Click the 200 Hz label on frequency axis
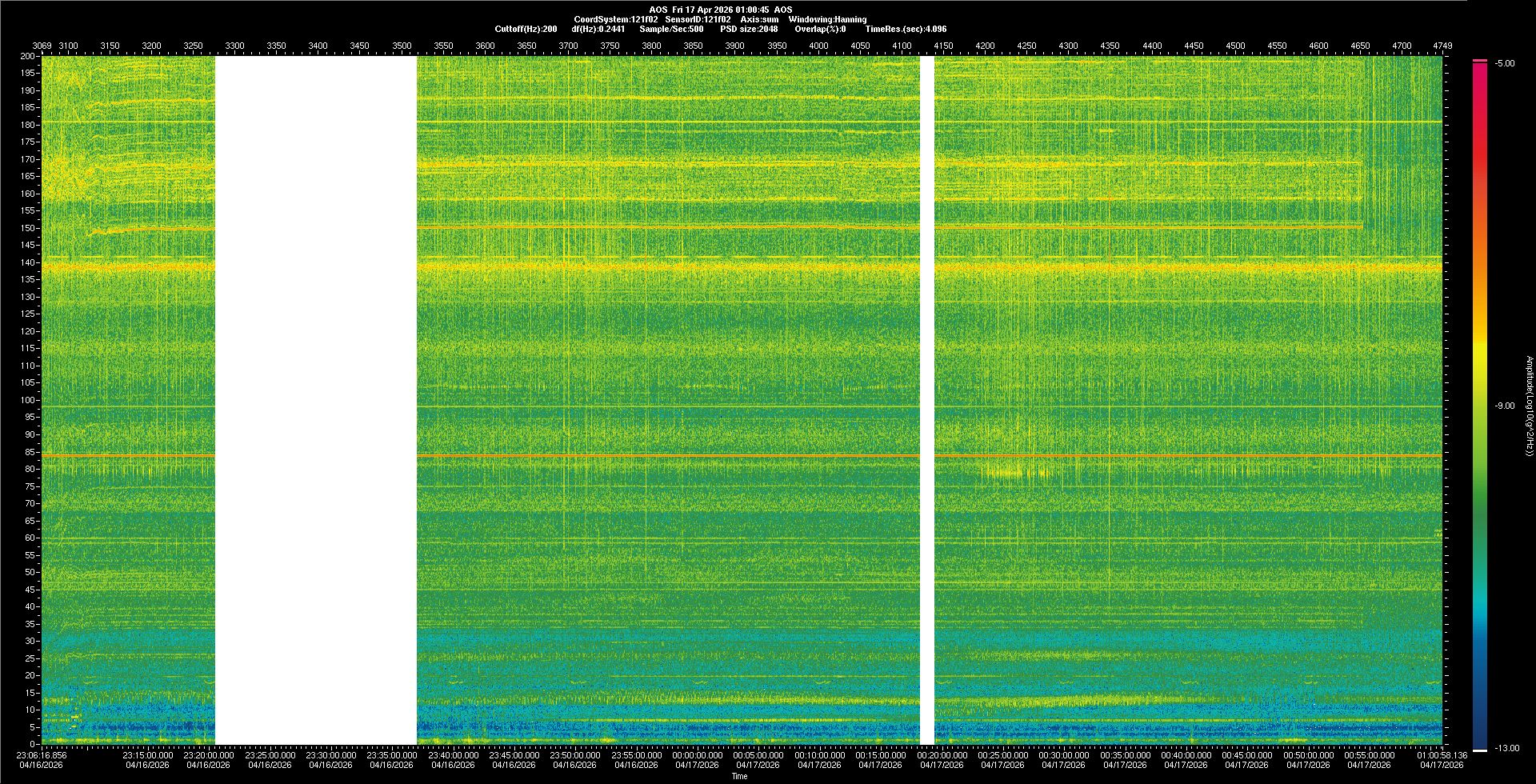Image resolution: width=1536 pixels, height=784 pixels. coord(28,57)
